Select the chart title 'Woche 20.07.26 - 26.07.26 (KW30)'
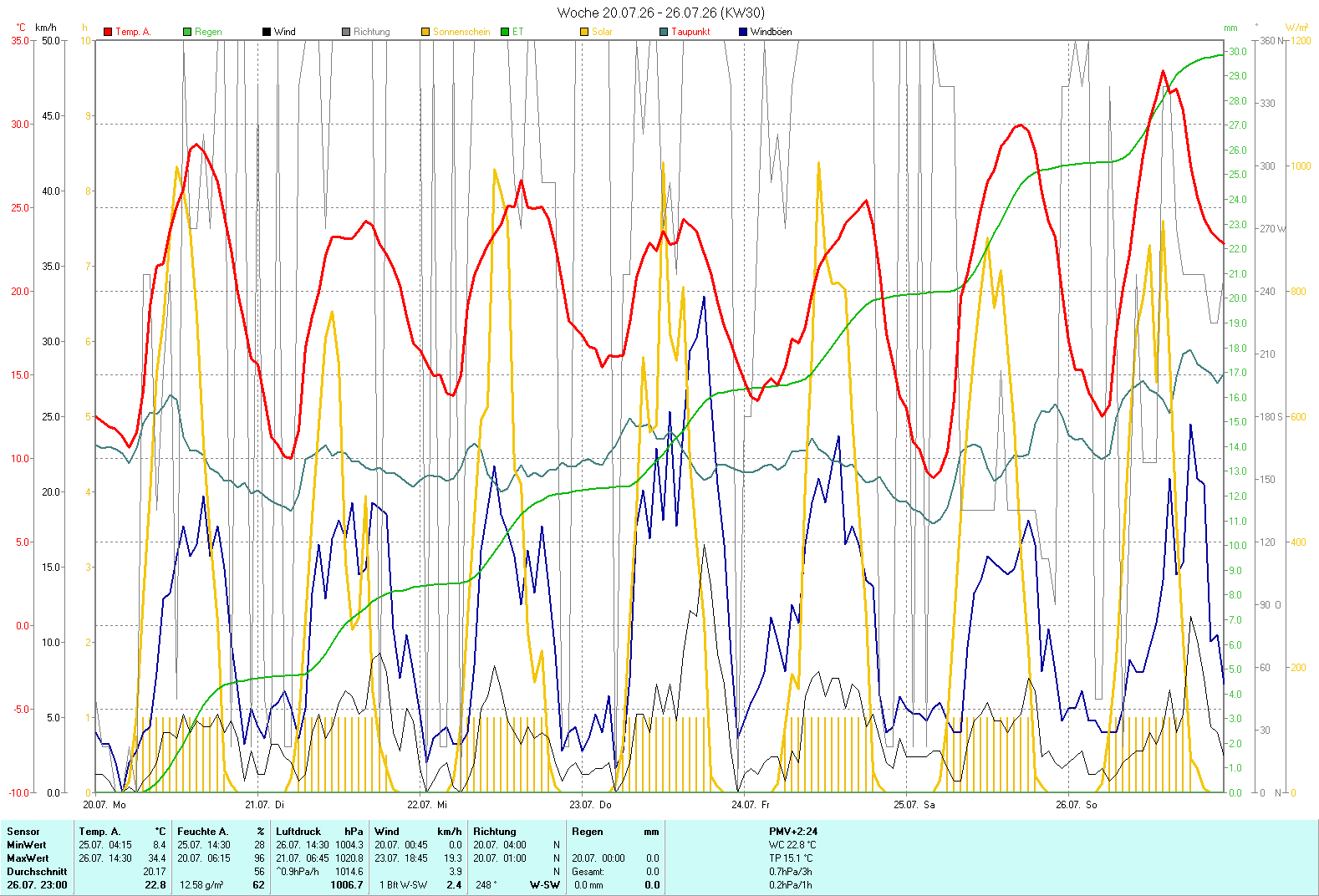Screen dimensions: 1319x896 coord(660,13)
